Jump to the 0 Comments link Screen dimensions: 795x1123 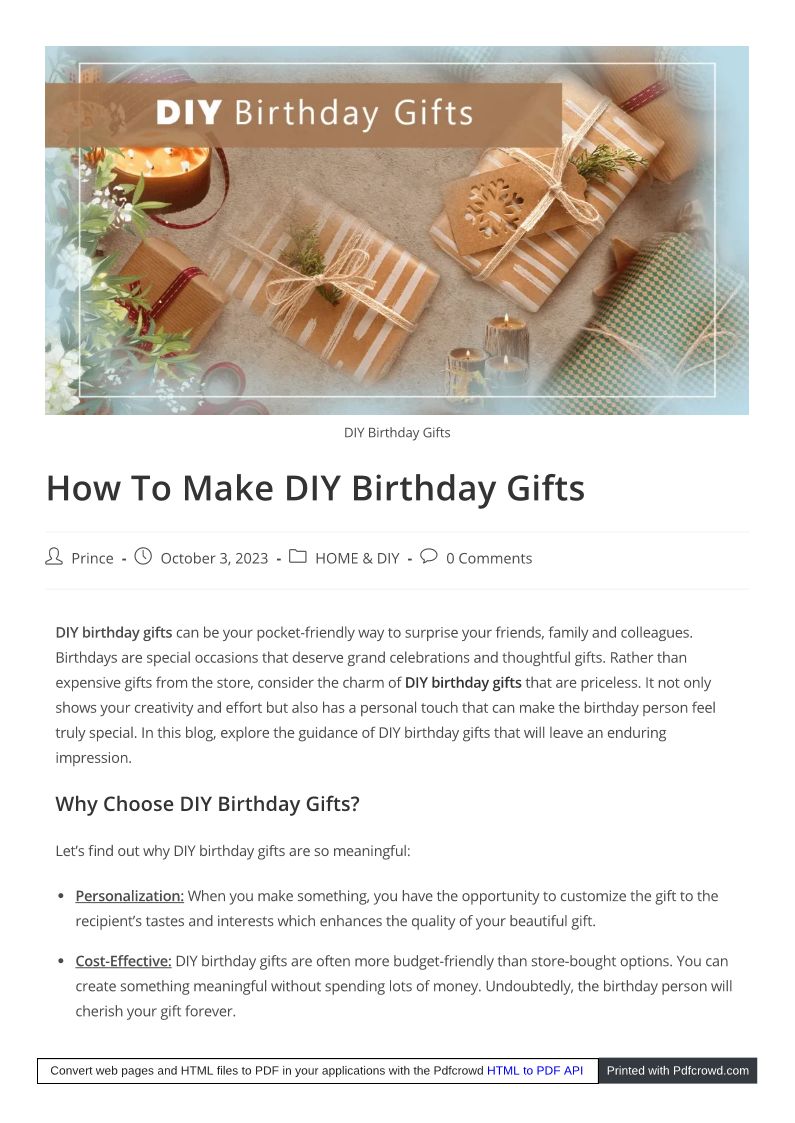(489, 558)
